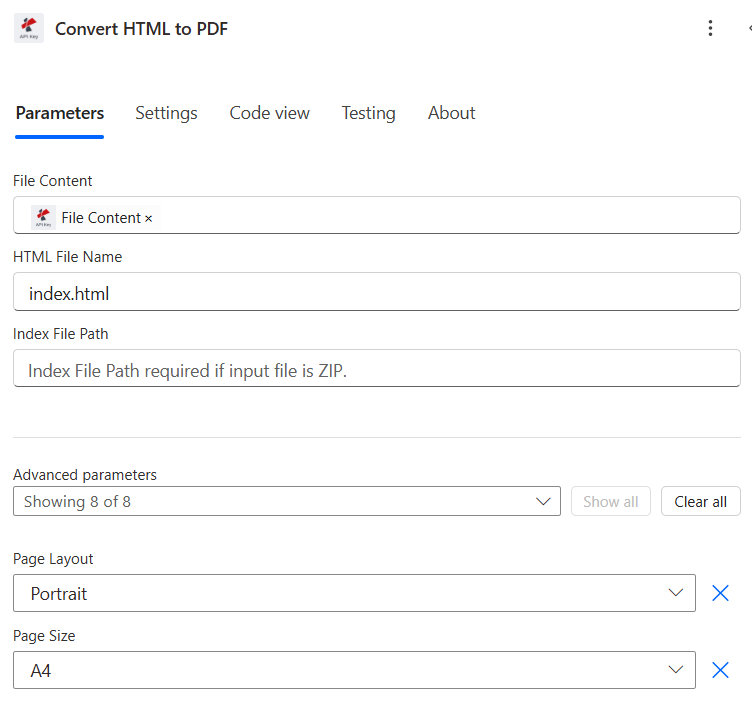Click empty area of File Content field
The image size is (752, 701).
450,216
